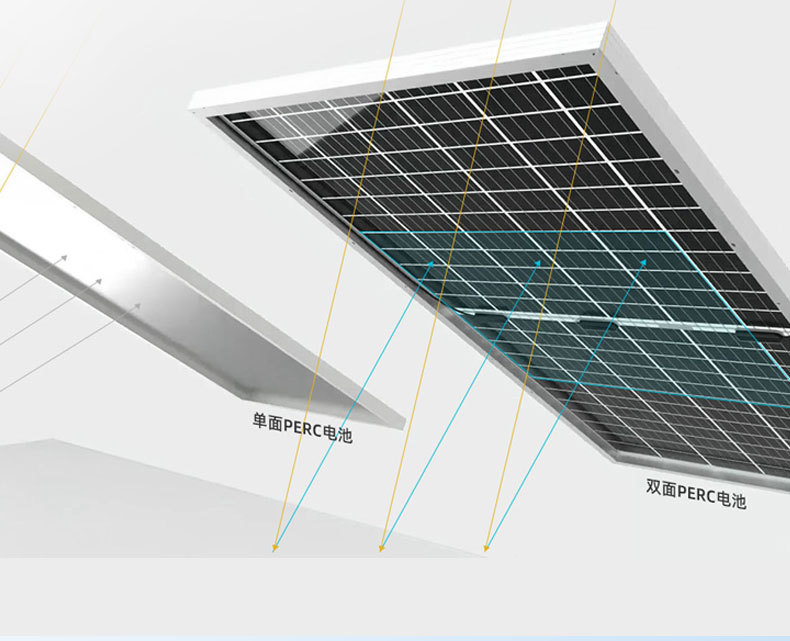Click the middle yellow arrowhead on the ground
The image size is (790, 641).
coord(381,547)
